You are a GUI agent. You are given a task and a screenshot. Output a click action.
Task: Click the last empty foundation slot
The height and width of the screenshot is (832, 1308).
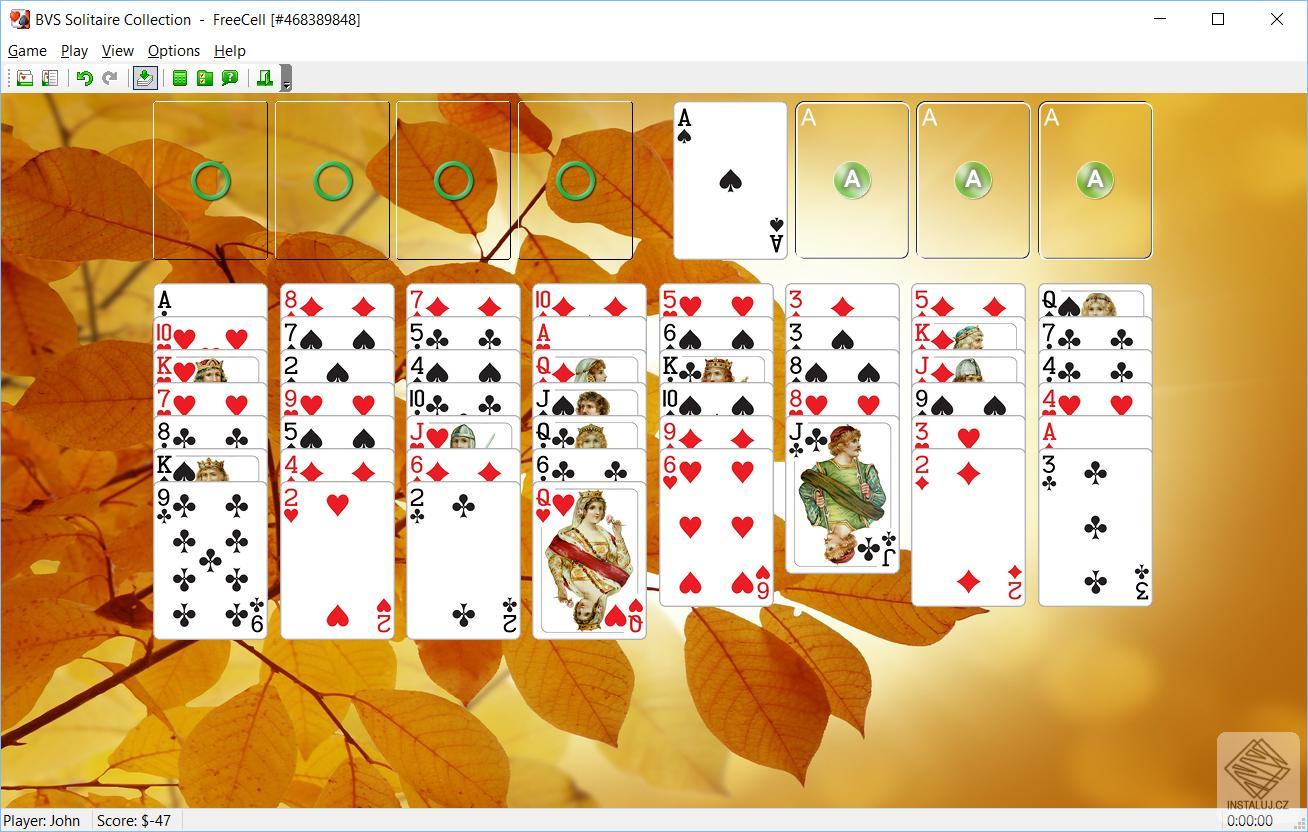click(x=1095, y=181)
